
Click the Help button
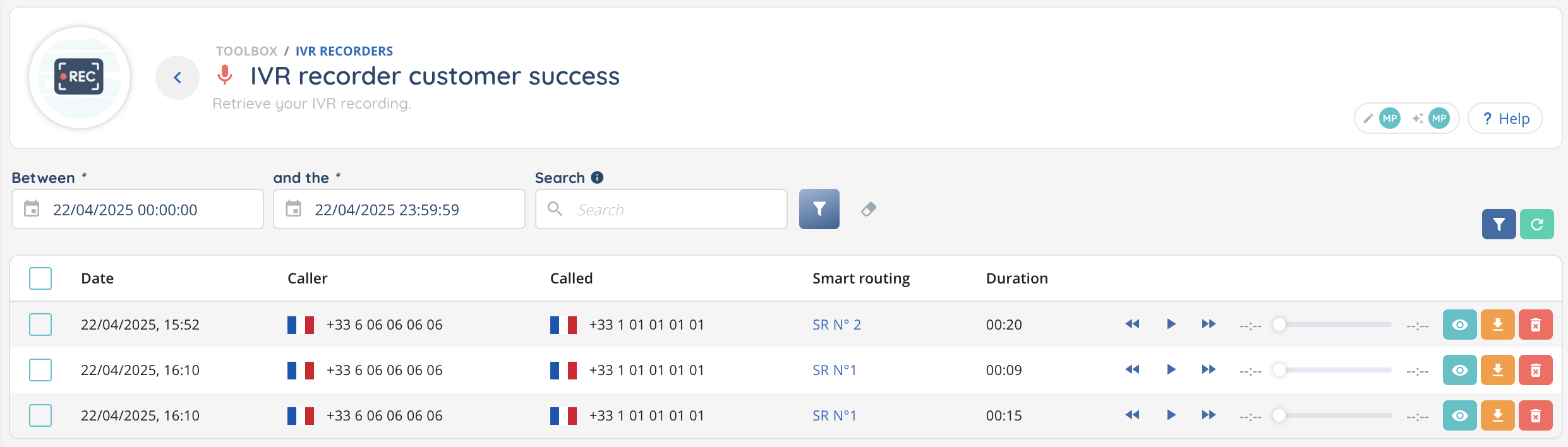1505,119
